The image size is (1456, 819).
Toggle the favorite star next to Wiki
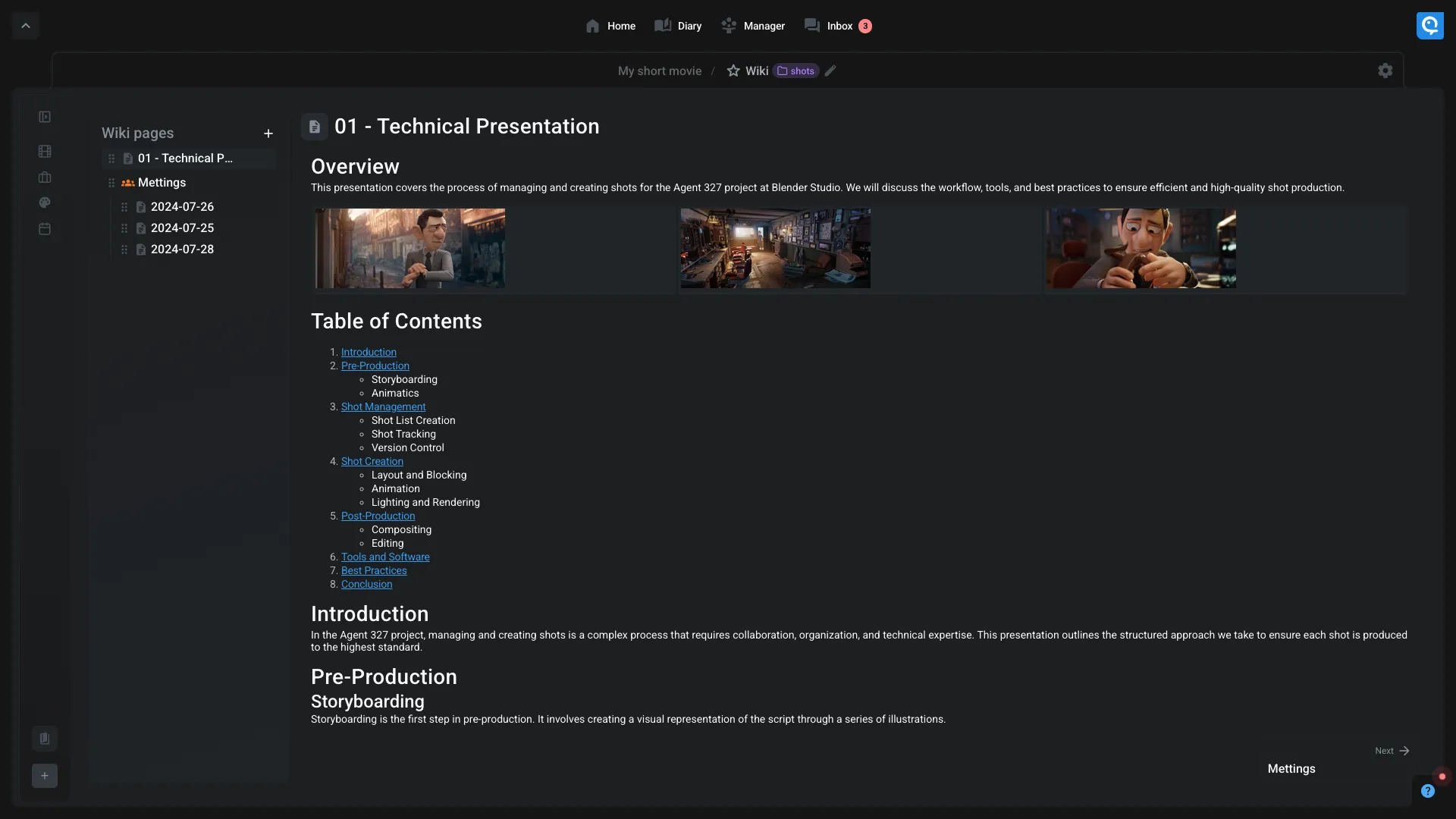[733, 71]
